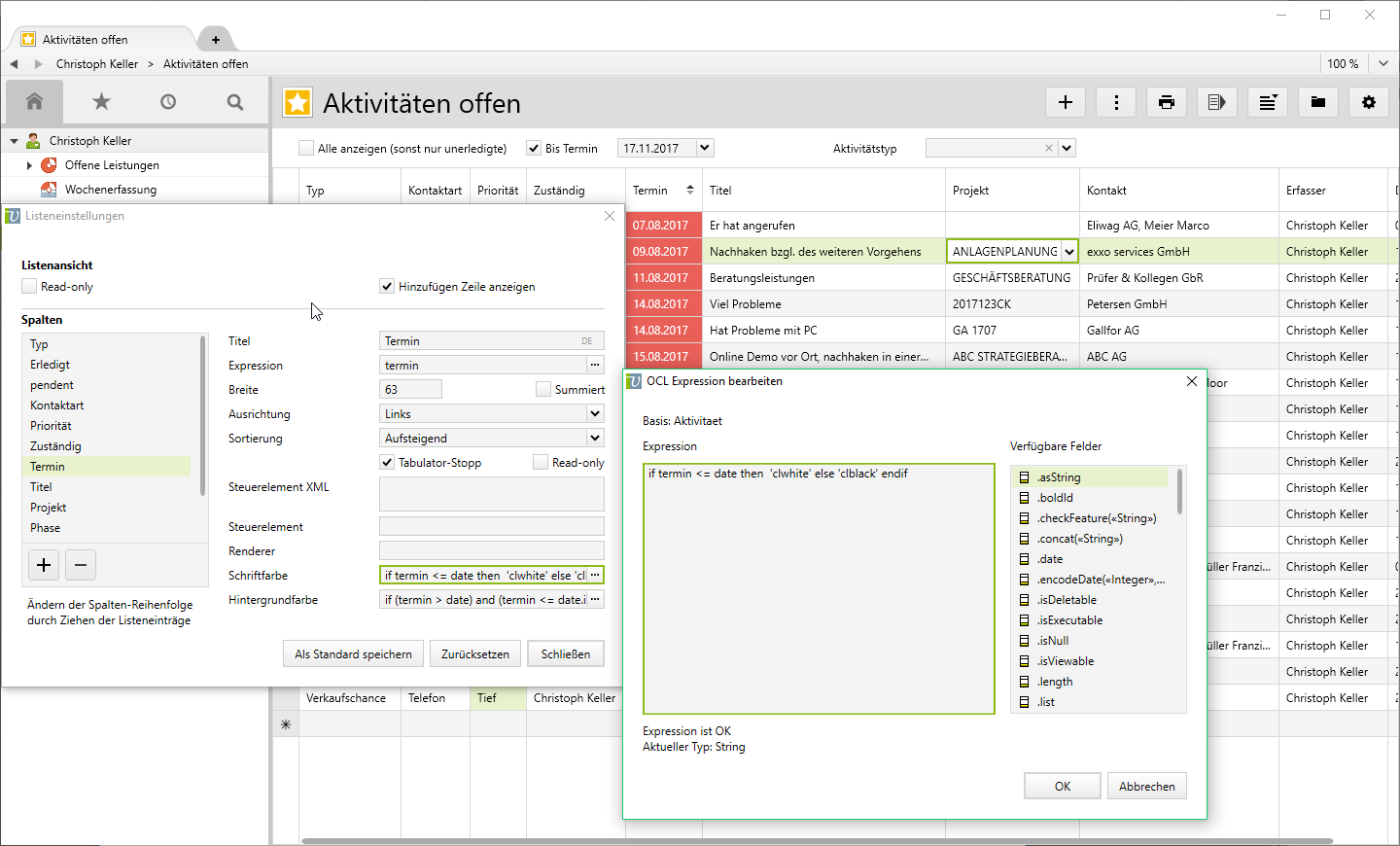Screen dimensions: 1400x846
Task: Click the Breite input field
Action: pyautogui.click(x=410, y=390)
